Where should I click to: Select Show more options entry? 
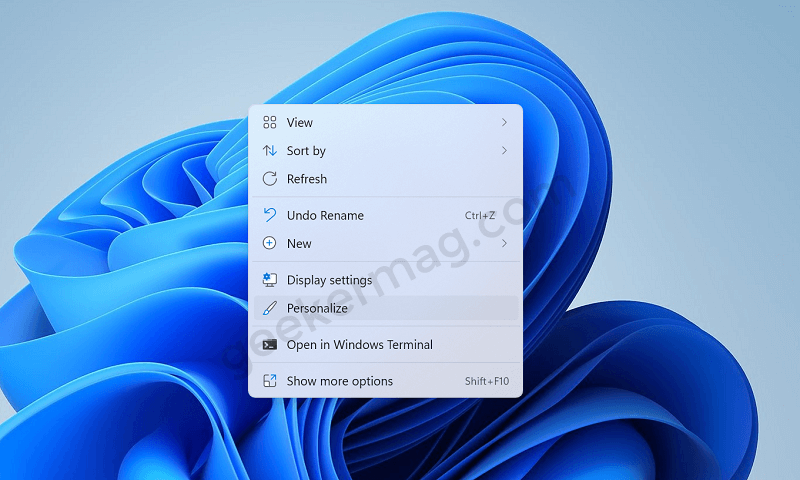click(x=385, y=381)
